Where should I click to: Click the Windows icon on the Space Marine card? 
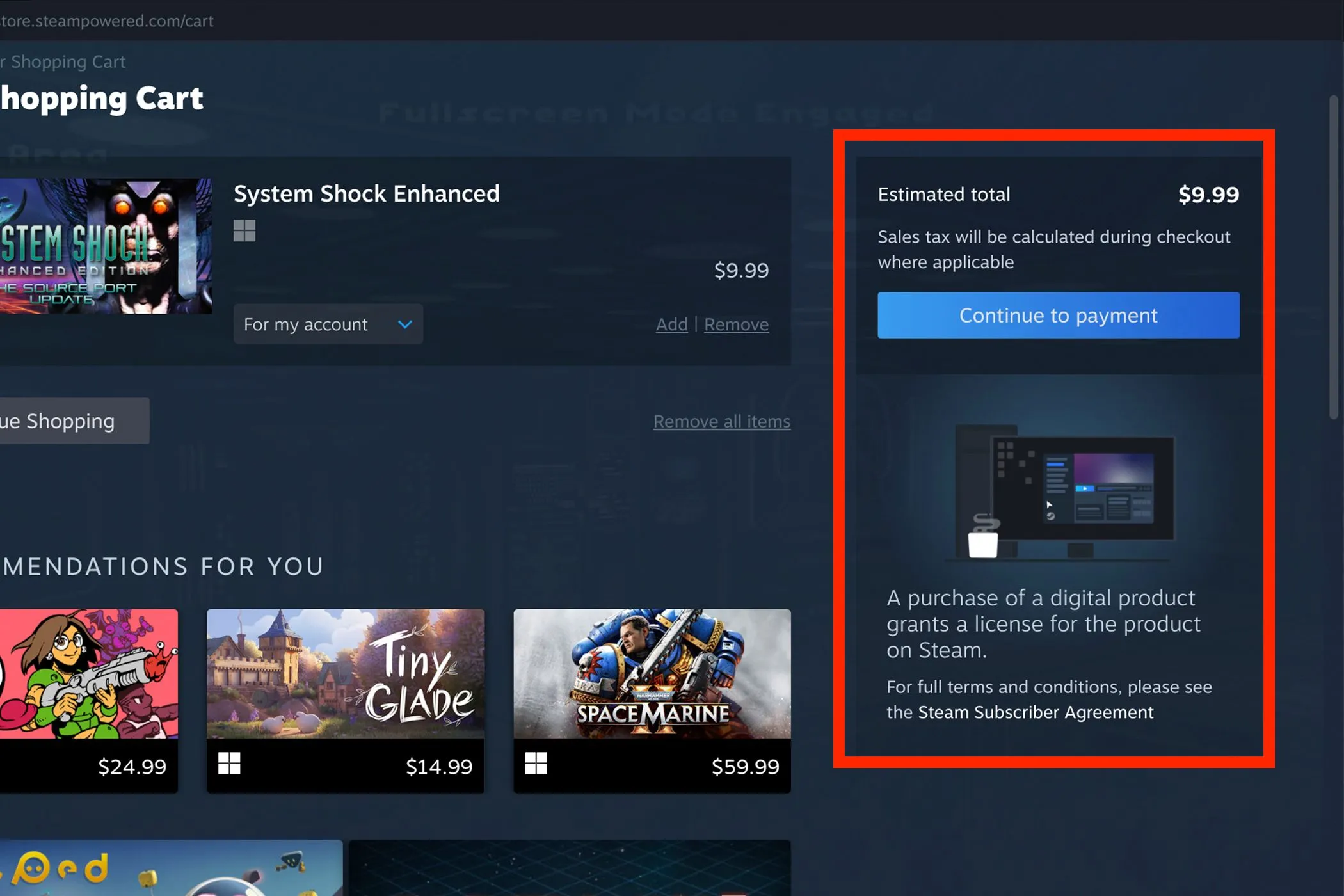pyautogui.click(x=536, y=763)
